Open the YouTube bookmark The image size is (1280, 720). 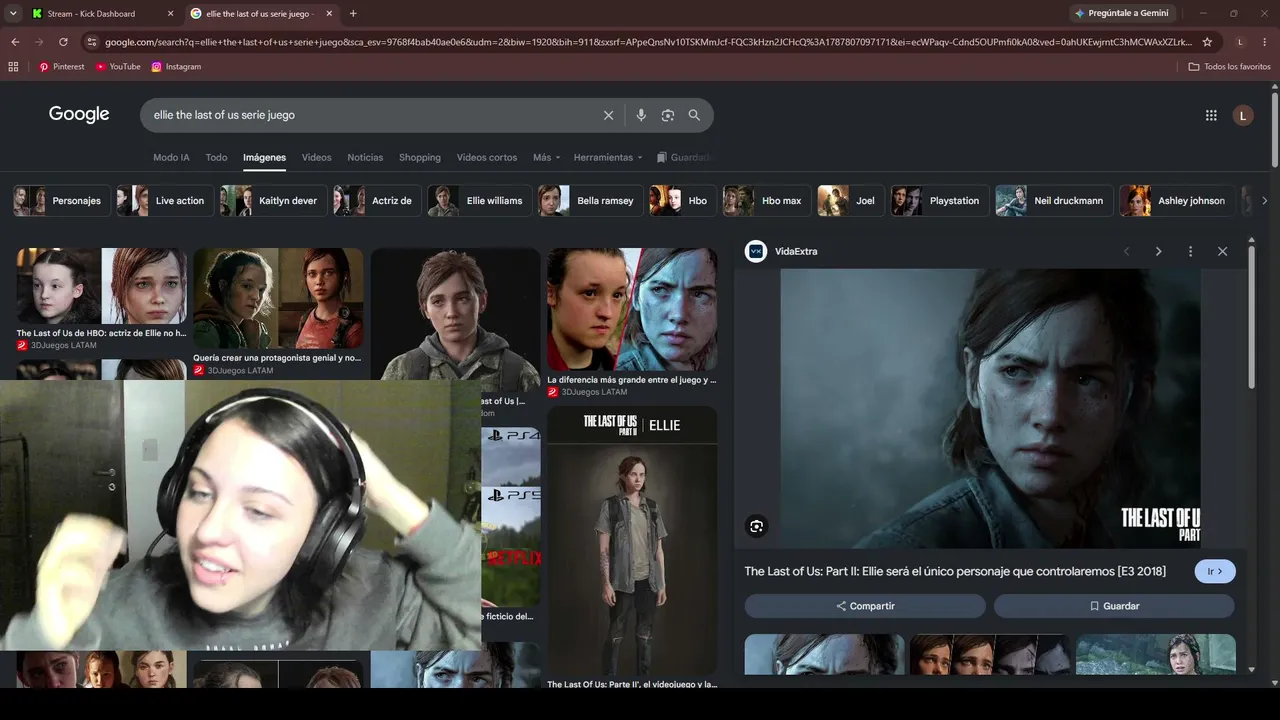coord(118,67)
